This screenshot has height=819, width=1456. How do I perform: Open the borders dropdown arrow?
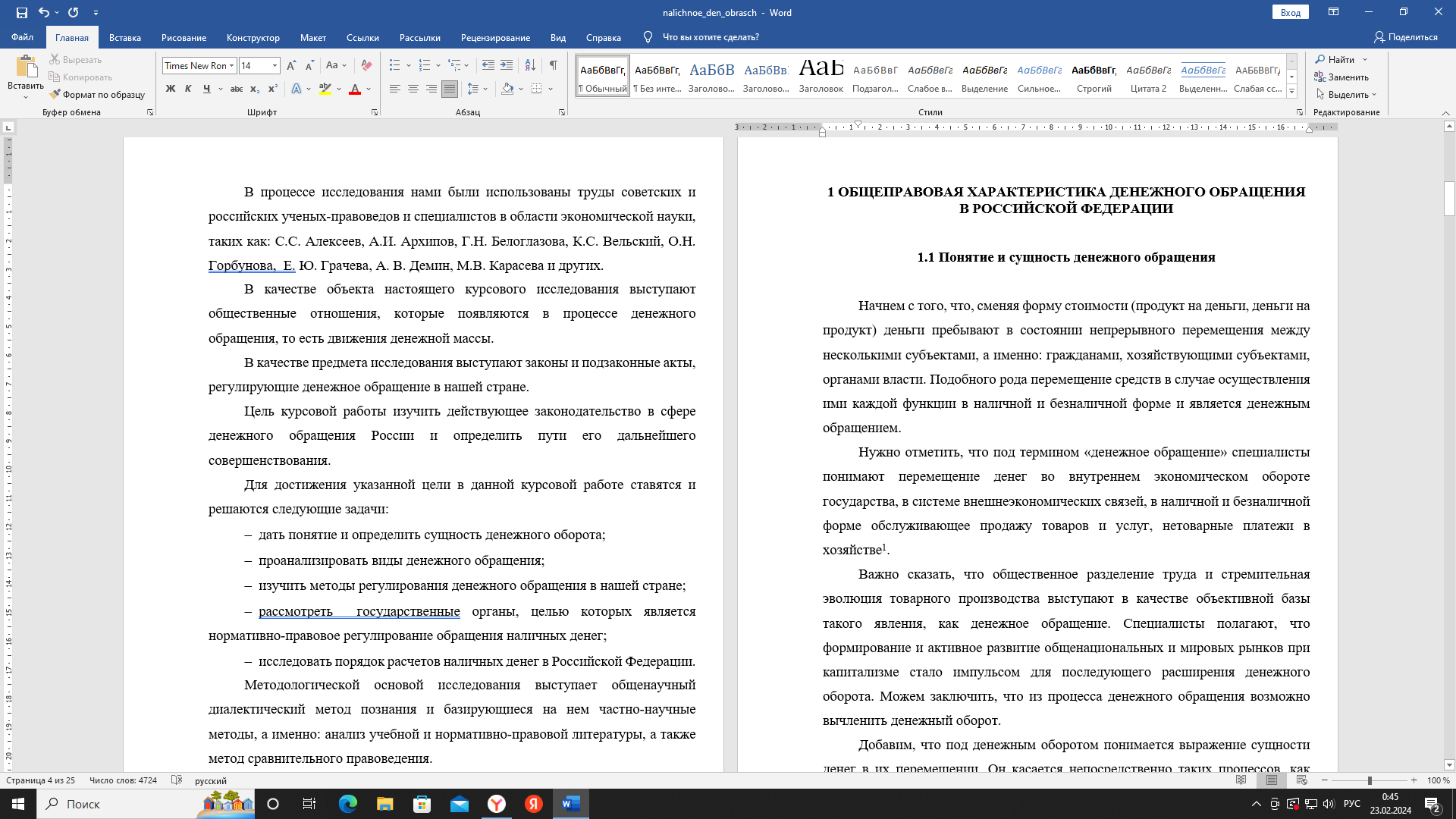[x=551, y=89]
